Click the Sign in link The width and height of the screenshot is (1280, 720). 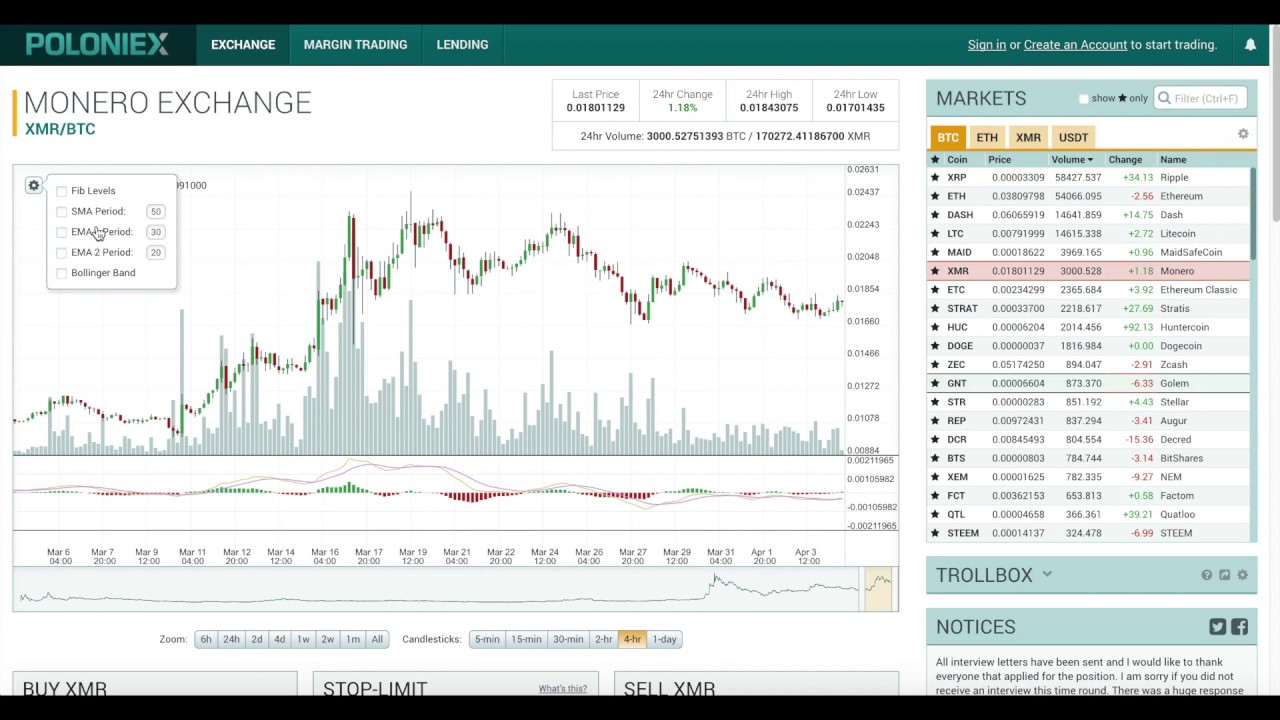[987, 45]
